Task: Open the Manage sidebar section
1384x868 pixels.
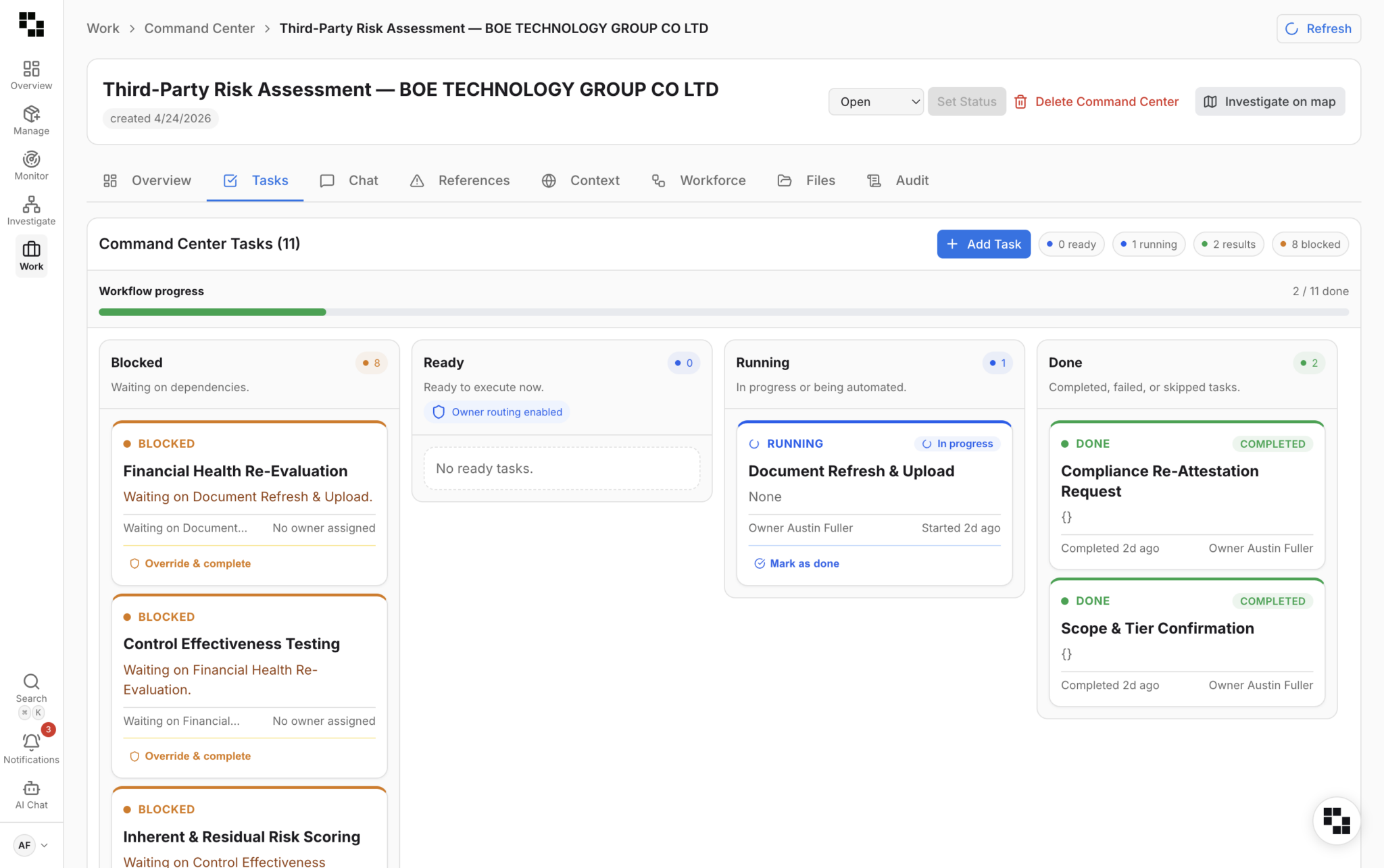Action: click(x=31, y=120)
